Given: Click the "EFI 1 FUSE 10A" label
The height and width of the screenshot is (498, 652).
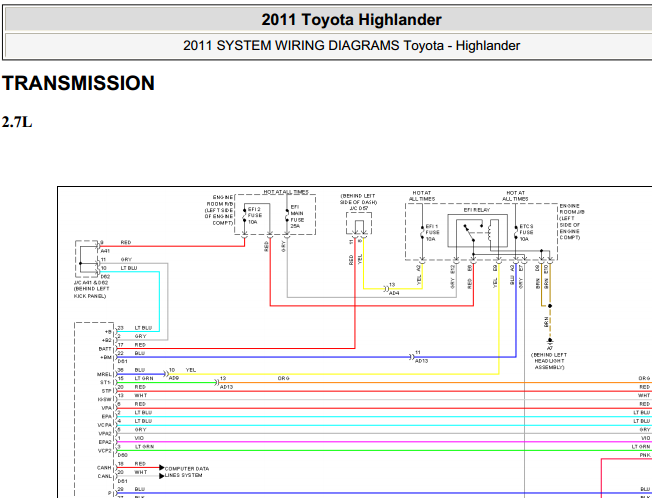Looking at the screenshot, I should point(432,233).
